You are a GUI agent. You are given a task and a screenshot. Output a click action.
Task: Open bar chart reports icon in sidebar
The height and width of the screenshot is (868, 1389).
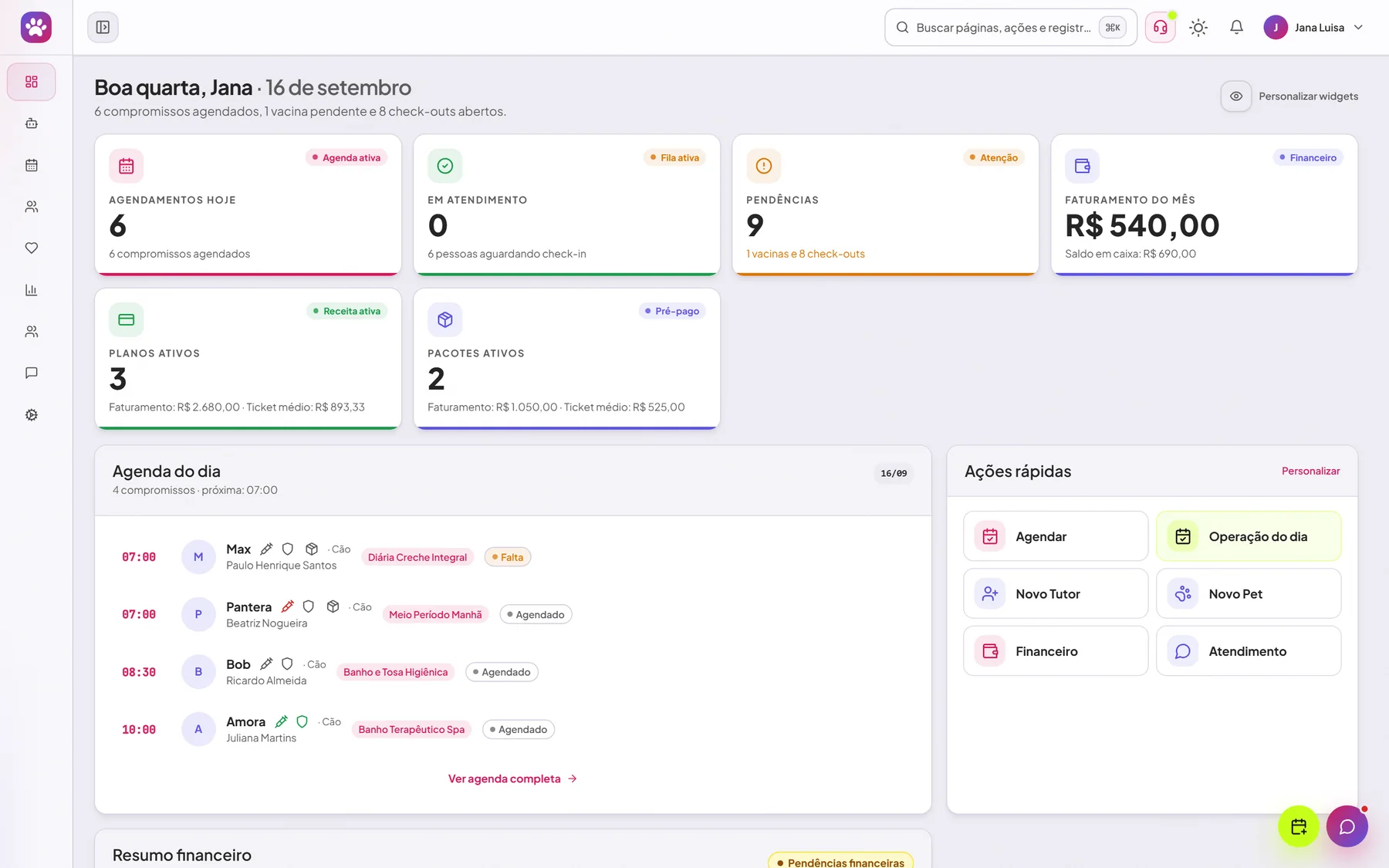pos(32,290)
